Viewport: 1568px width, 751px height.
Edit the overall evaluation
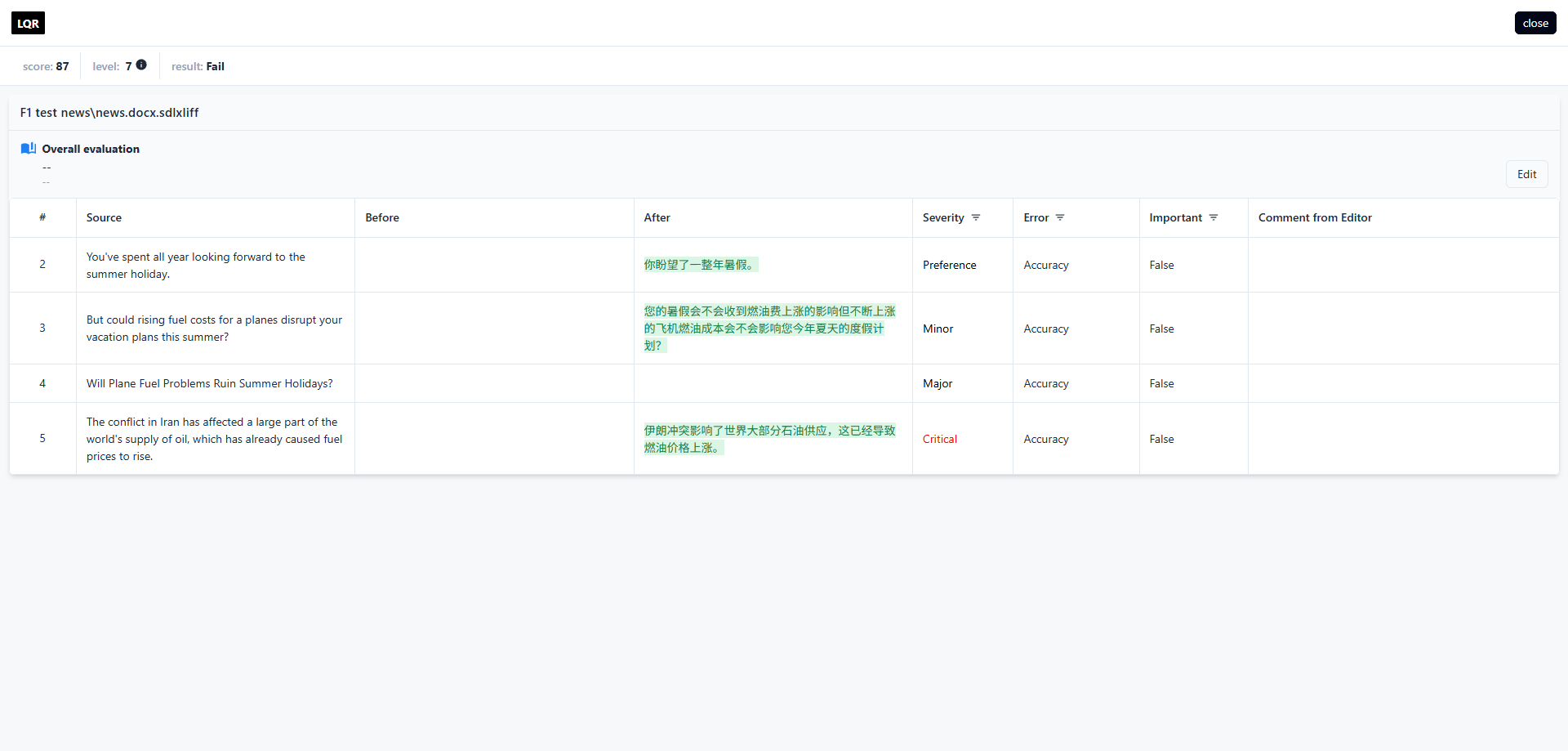click(1526, 174)
